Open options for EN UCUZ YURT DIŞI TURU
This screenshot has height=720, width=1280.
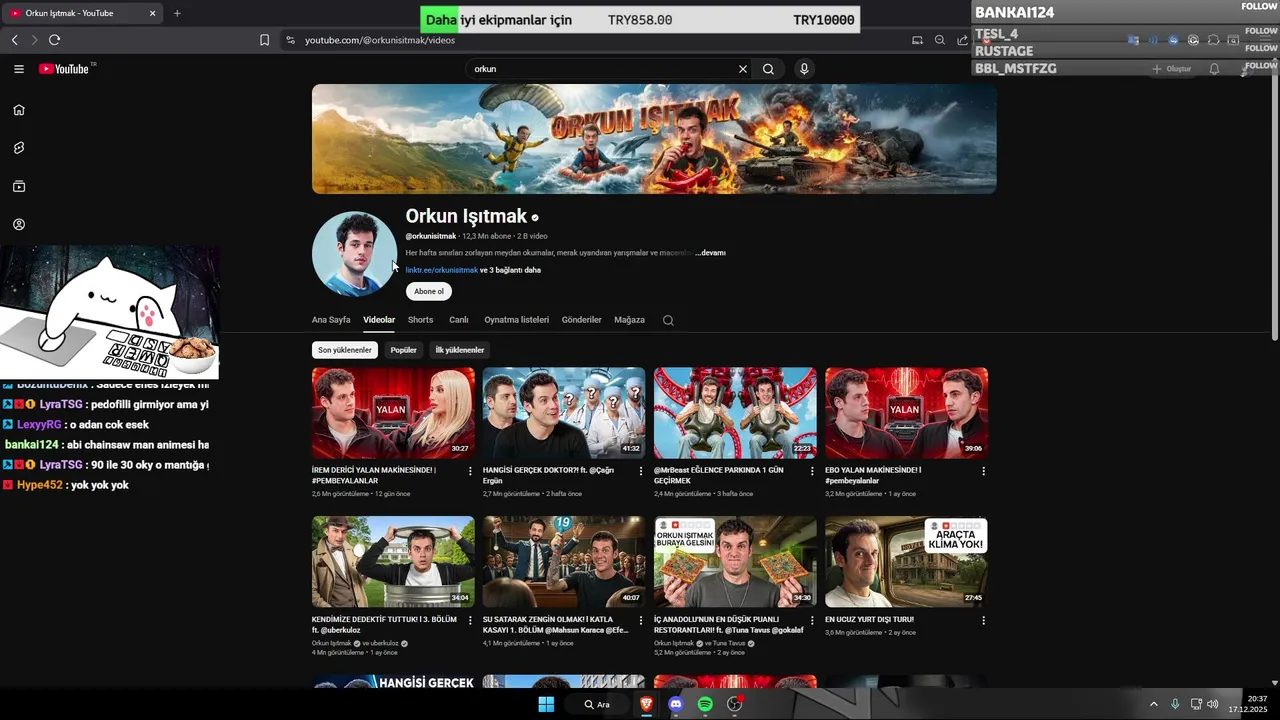click(983, 620)
